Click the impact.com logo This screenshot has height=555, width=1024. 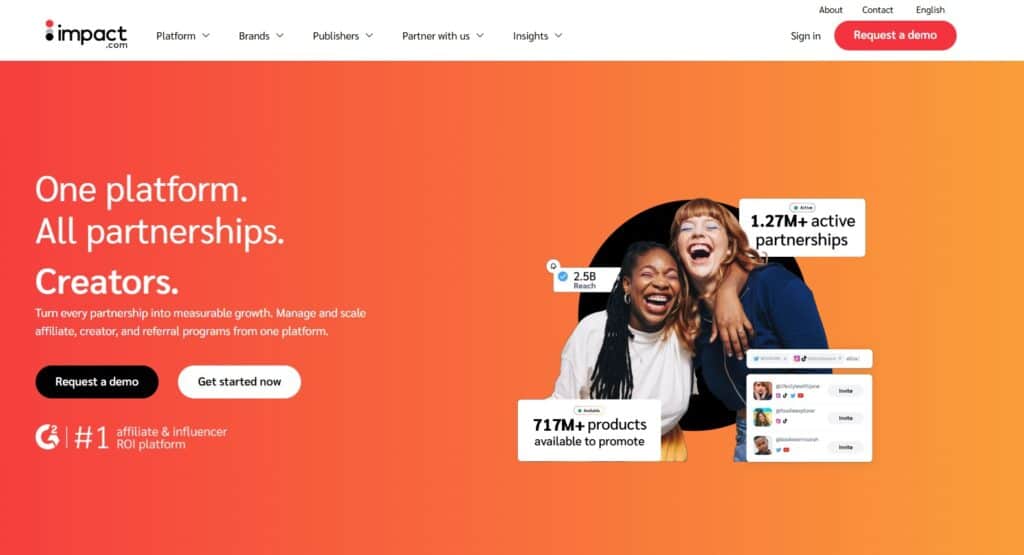[x=86, y=35]
